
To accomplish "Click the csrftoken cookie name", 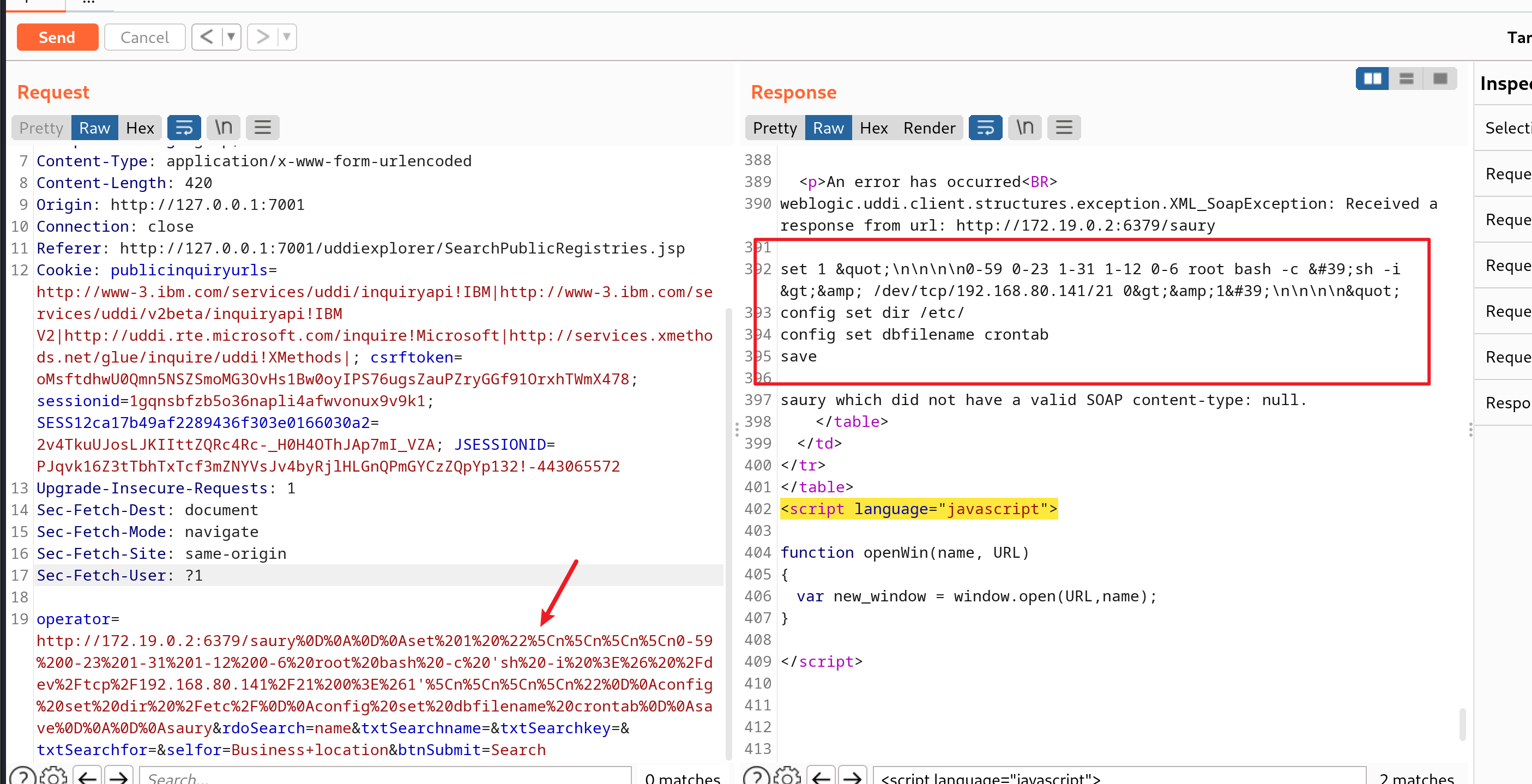I will pos(412,357).
